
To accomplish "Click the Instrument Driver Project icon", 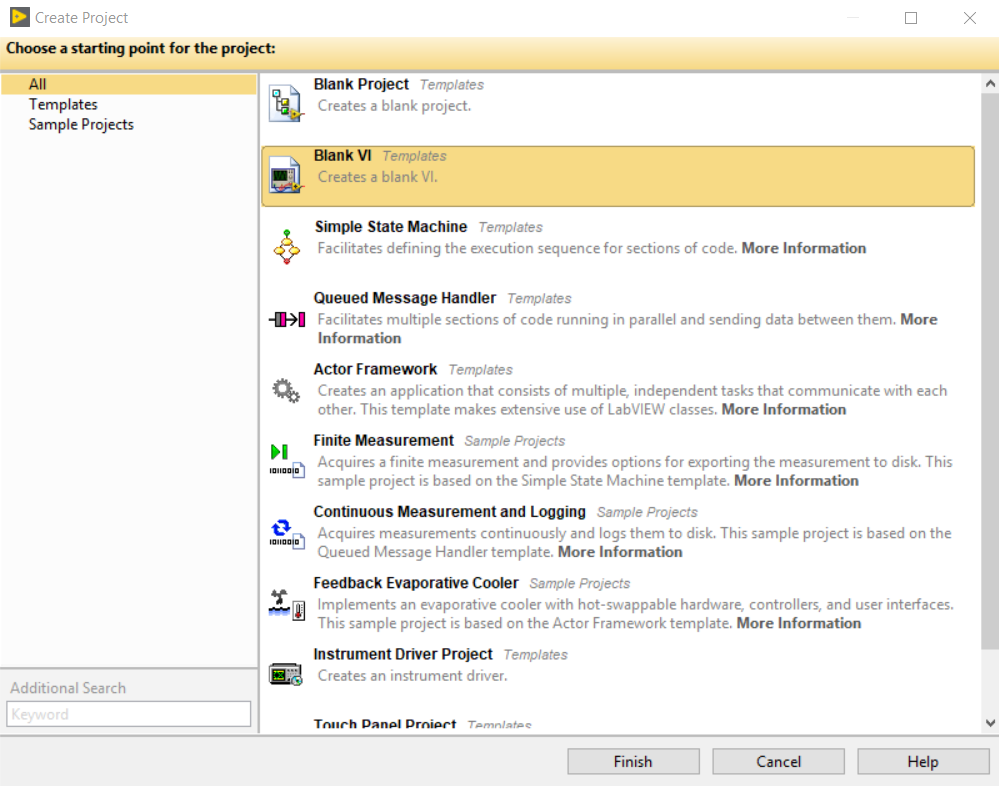I will click(285, 675).
